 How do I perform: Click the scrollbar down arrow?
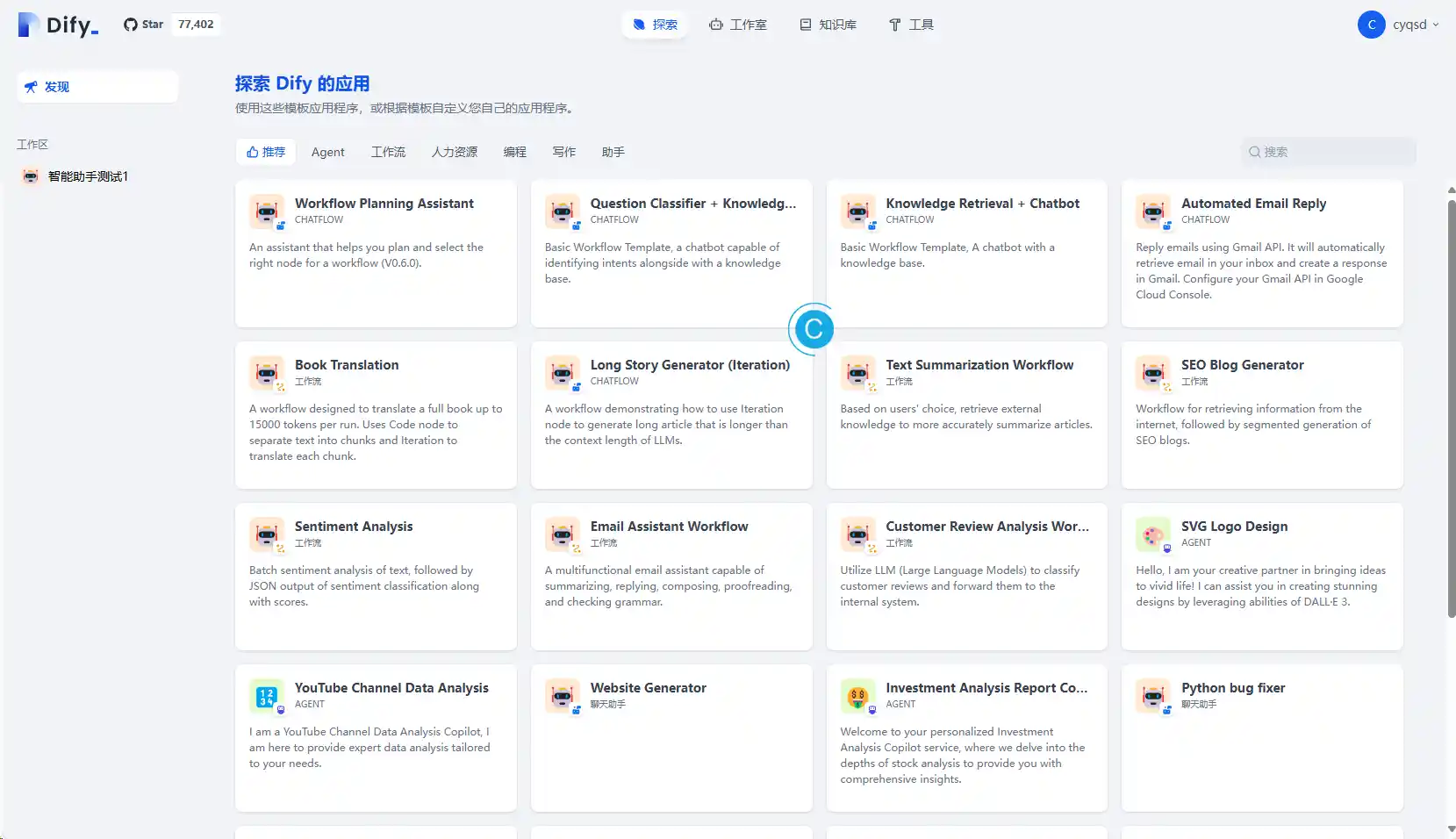1451,828
